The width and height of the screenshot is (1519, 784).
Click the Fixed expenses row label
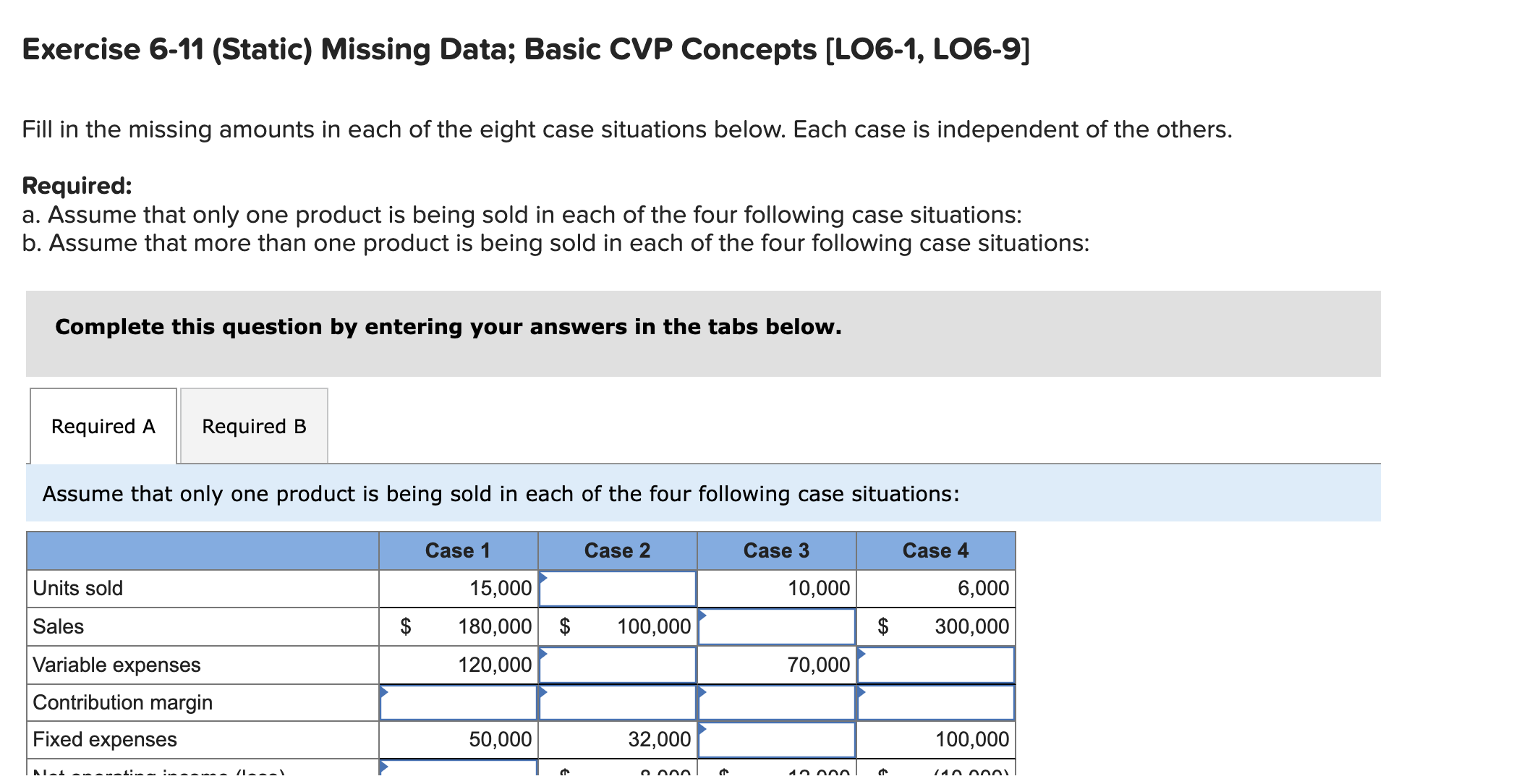coord(103,738)
